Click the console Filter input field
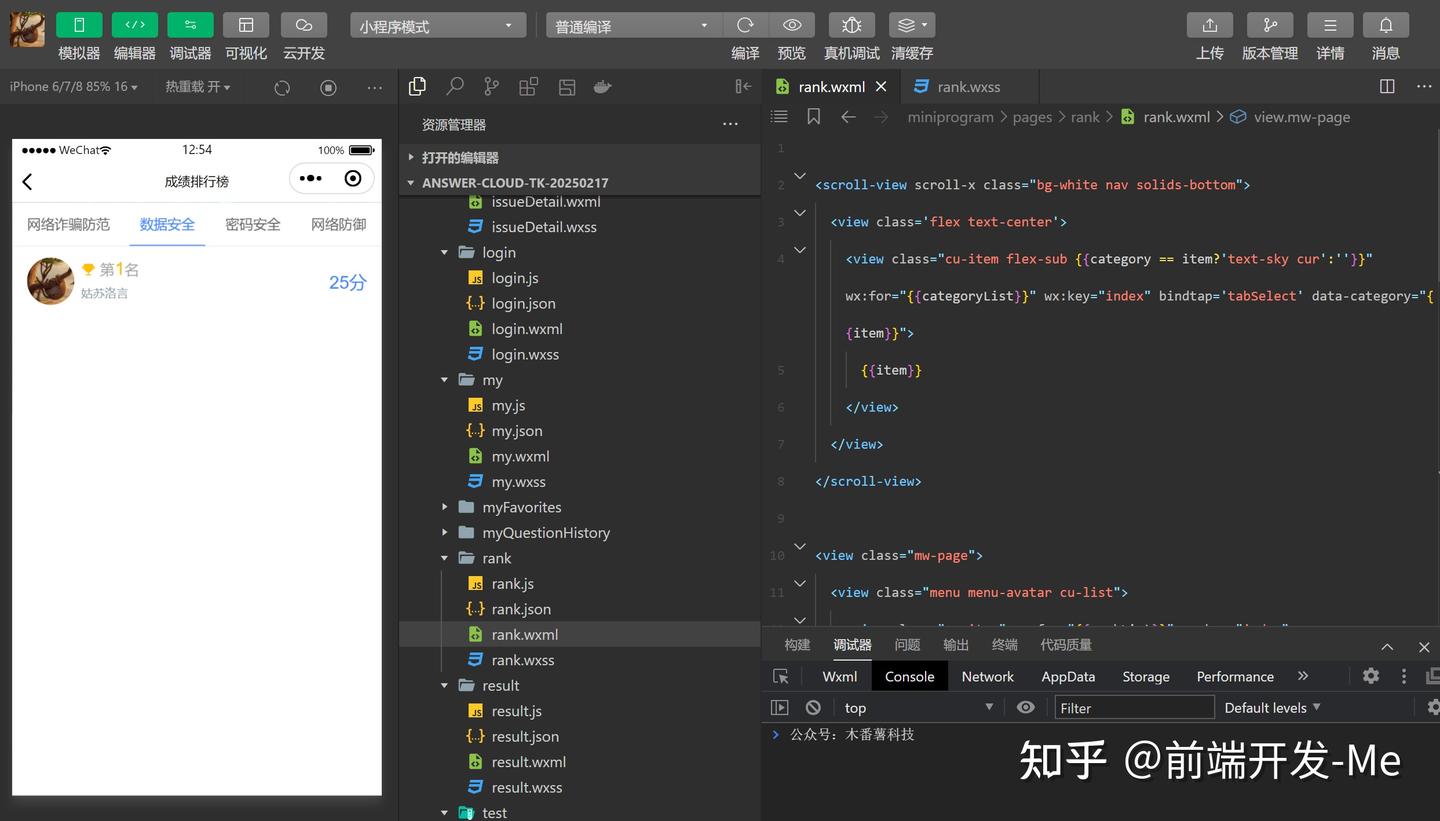This screenshot has height=821, width=1440. (1134, 707)
